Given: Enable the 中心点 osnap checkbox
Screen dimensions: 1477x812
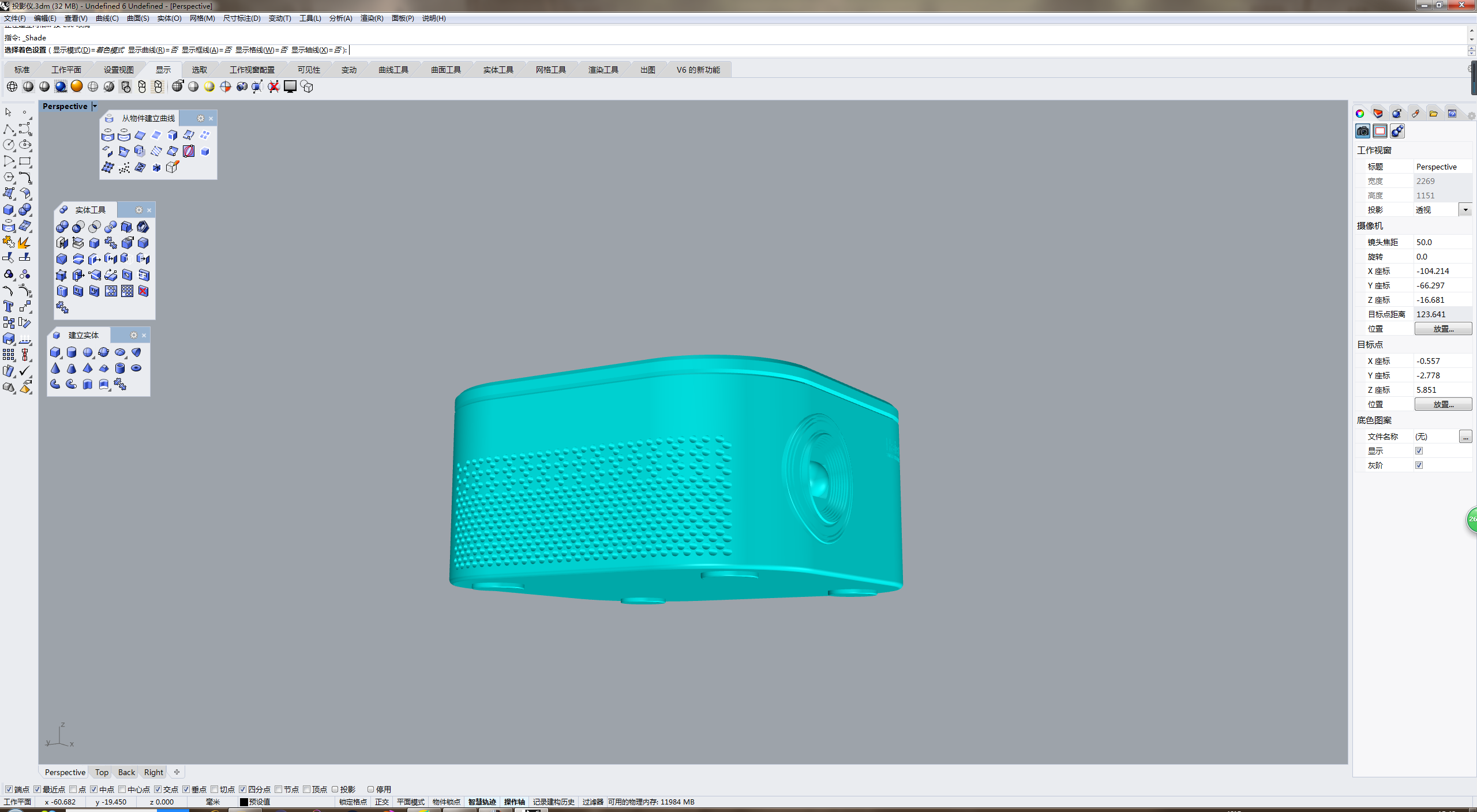Looking at the screenshot, I should pos(122,789).
